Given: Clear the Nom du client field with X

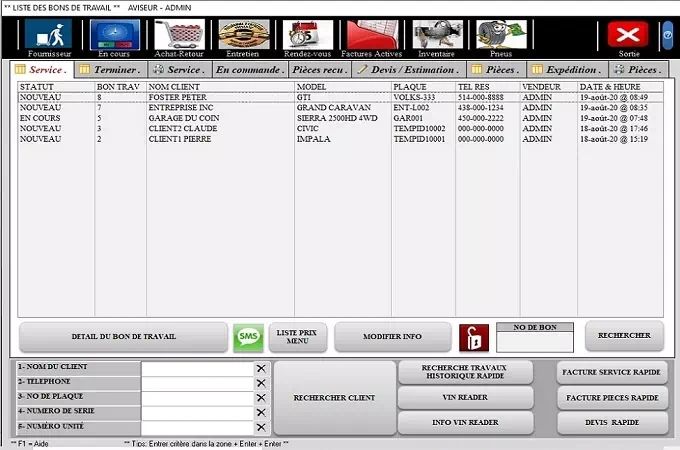Looking at the screenshot, I should [261, 368].
